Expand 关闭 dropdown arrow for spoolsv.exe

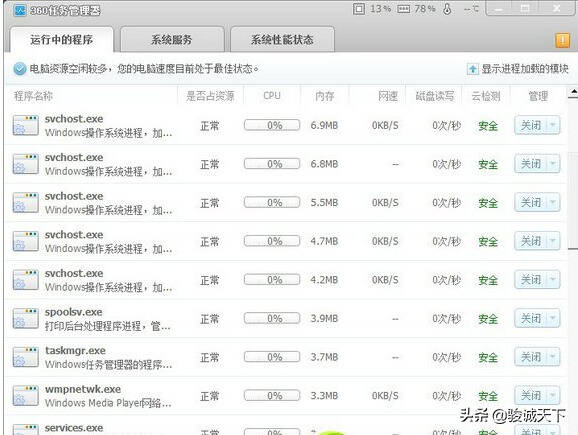(x=553, y=319)
